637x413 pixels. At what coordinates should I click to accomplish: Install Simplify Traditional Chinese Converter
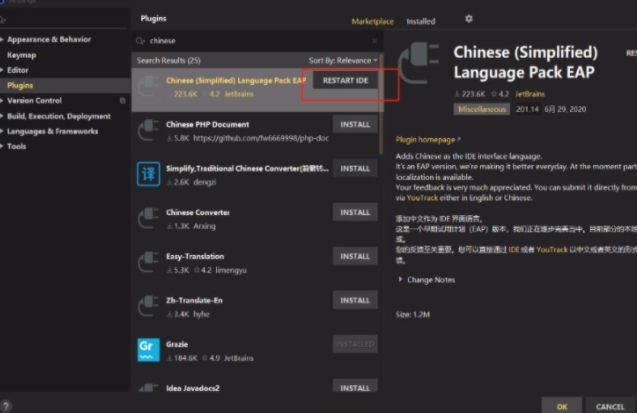pos(355,169)
